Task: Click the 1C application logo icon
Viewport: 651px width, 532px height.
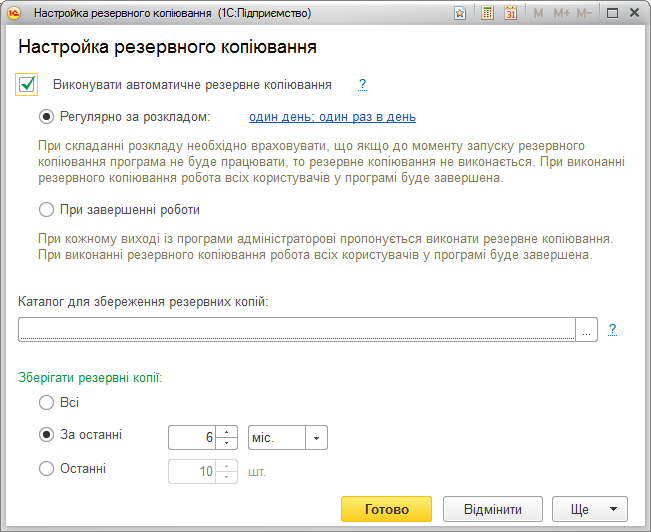Action: tap(14, 13)
